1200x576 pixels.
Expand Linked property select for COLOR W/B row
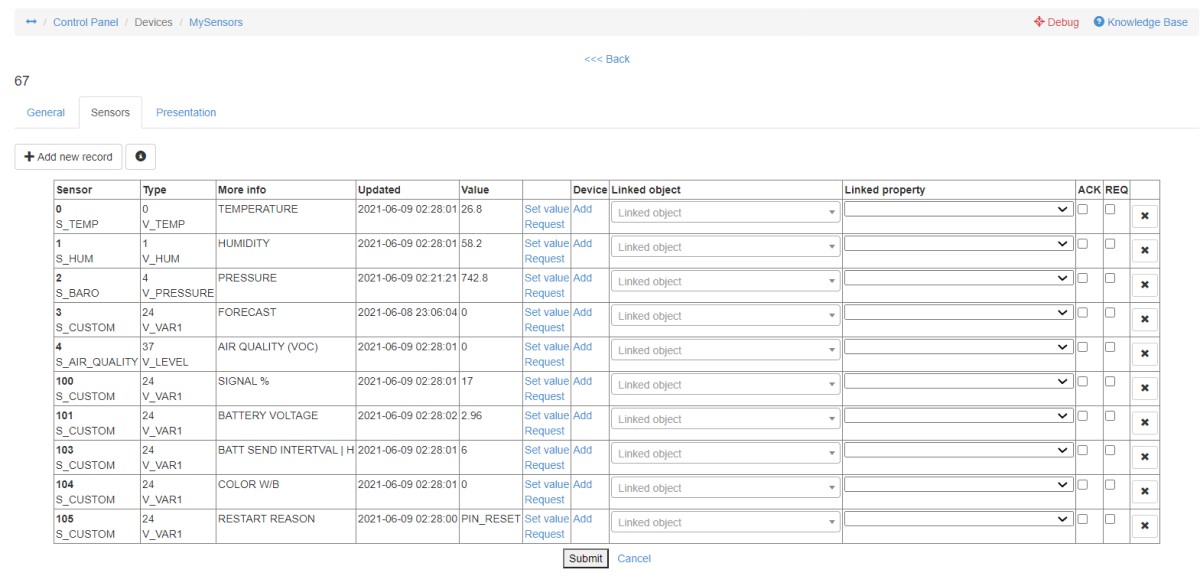click(x=959, y=485)
